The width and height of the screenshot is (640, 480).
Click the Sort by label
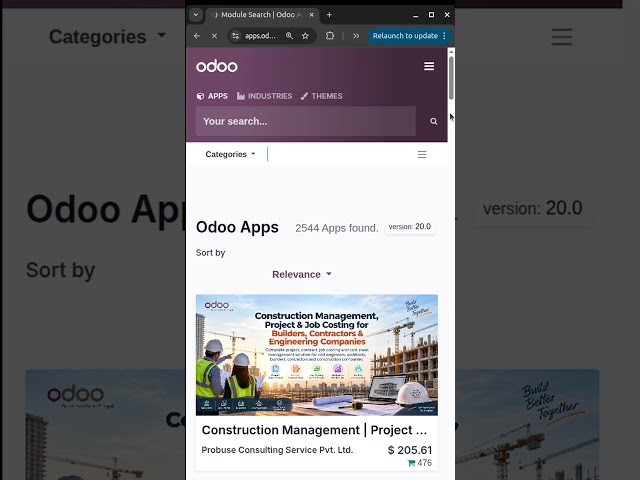coord(210,253)
